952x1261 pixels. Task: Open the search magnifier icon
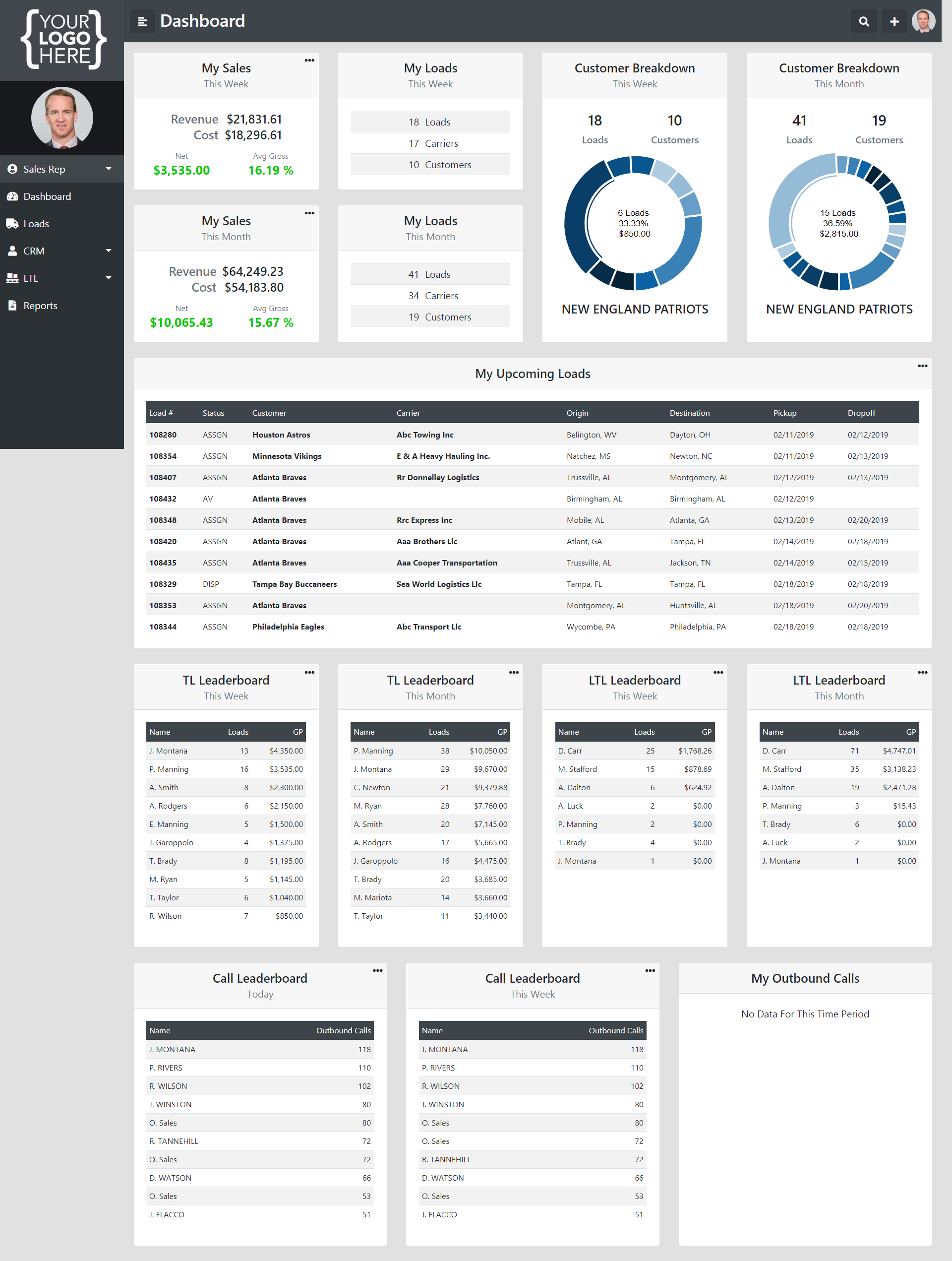[864, 21]
